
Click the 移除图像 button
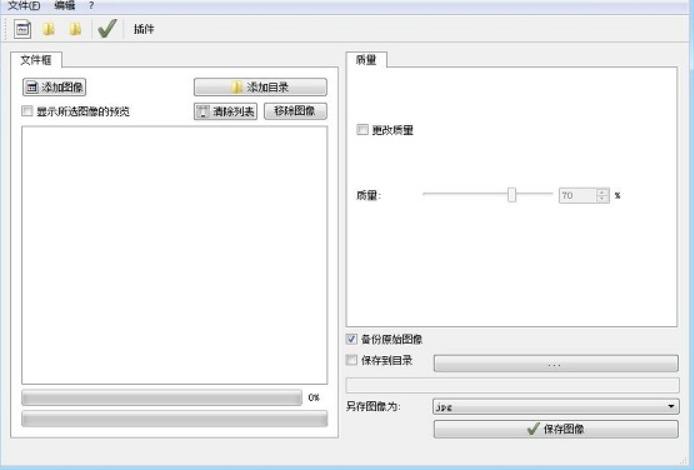pyautogui.click(x=295, y=111)
